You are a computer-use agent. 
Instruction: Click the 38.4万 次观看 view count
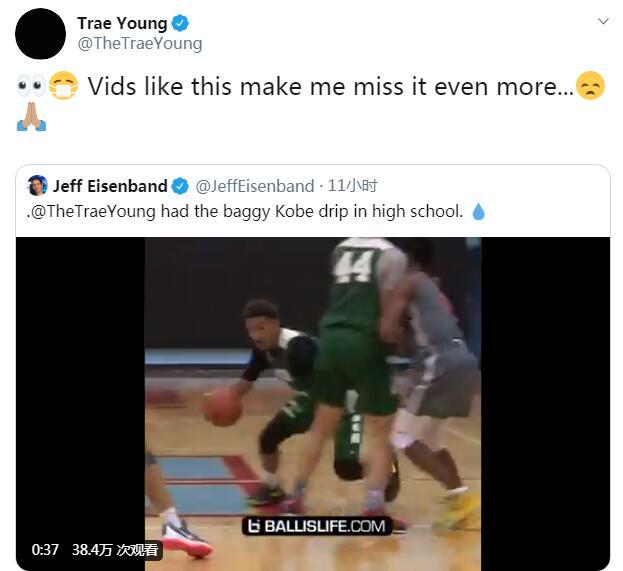[x=115, y=550]
